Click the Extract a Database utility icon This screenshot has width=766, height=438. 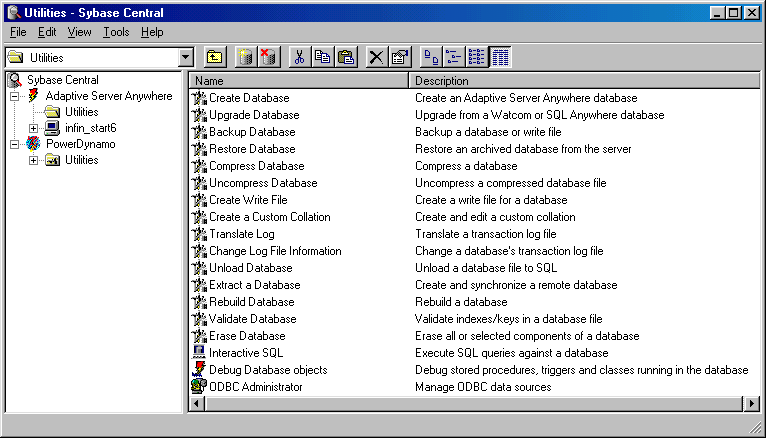coord(199,285)
